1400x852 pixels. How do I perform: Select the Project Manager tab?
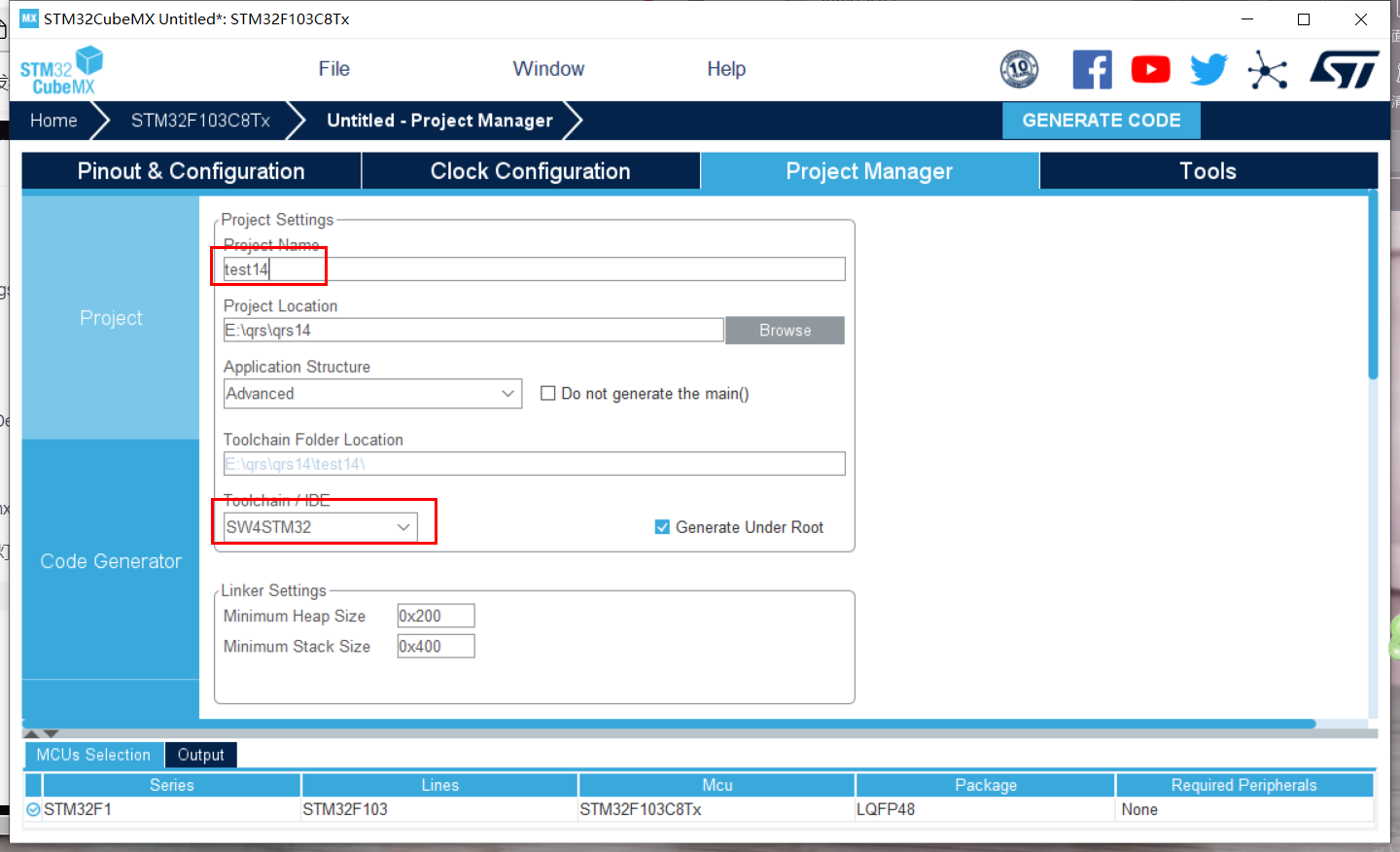(x=869, y=171)
